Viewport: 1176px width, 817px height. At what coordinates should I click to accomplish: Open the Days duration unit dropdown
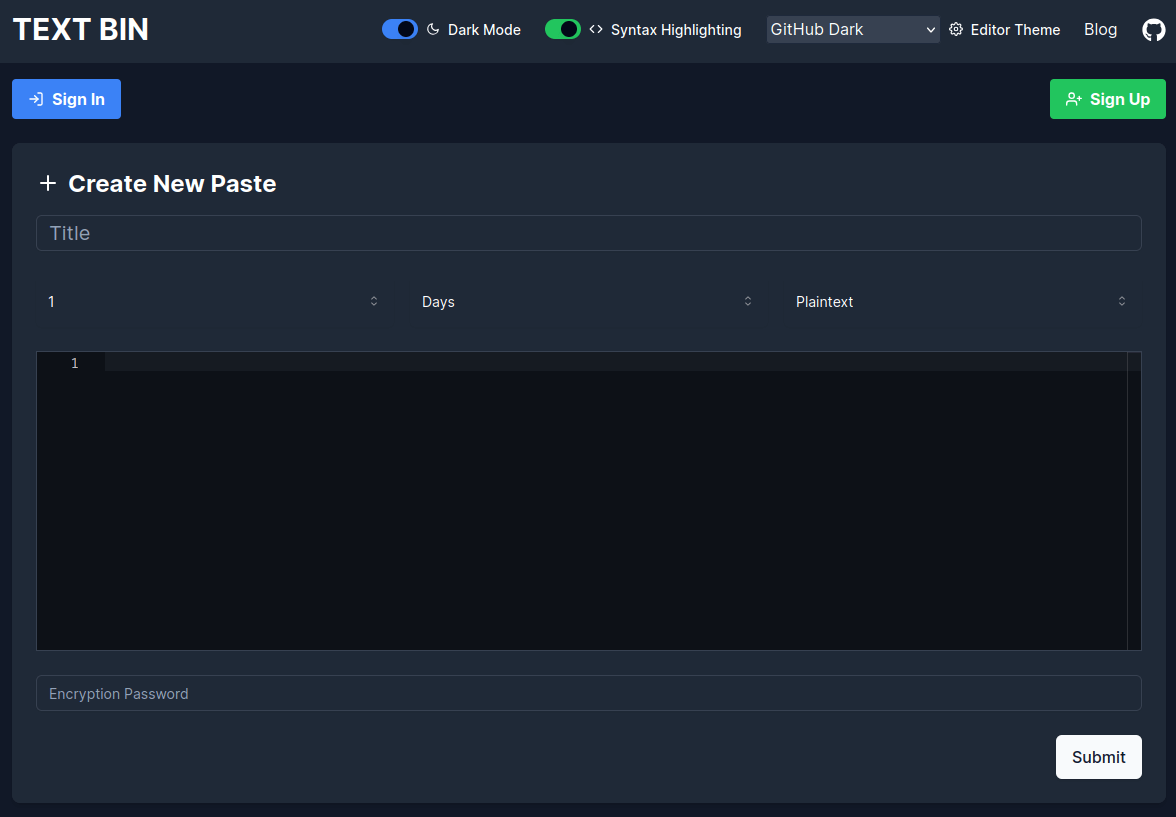(x=588, y=302)
